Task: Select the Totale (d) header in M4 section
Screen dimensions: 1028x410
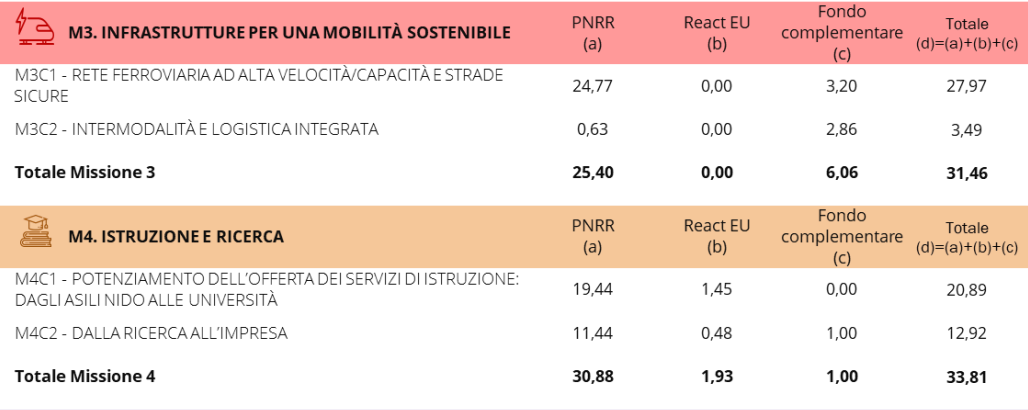Action: point(966,237)
